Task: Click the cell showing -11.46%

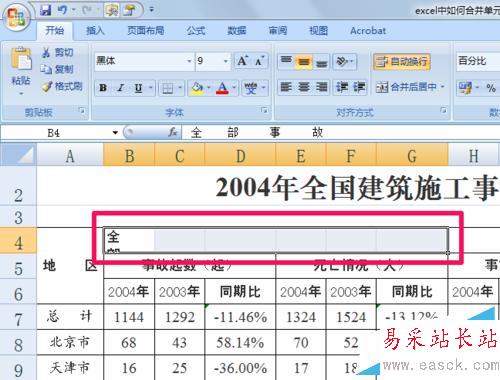Action: coord(240,317)
